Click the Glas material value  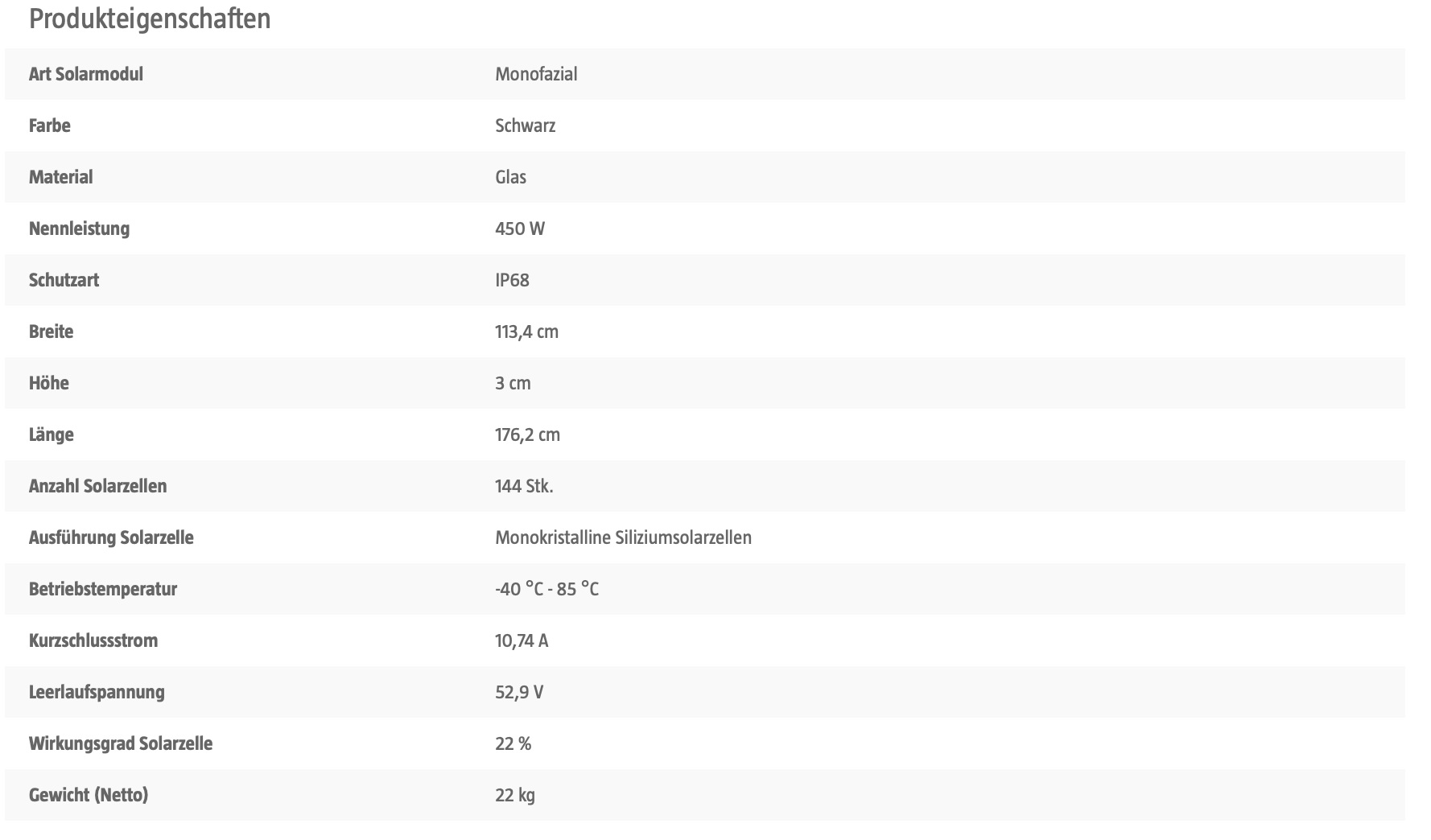click(x=510, y=177)
